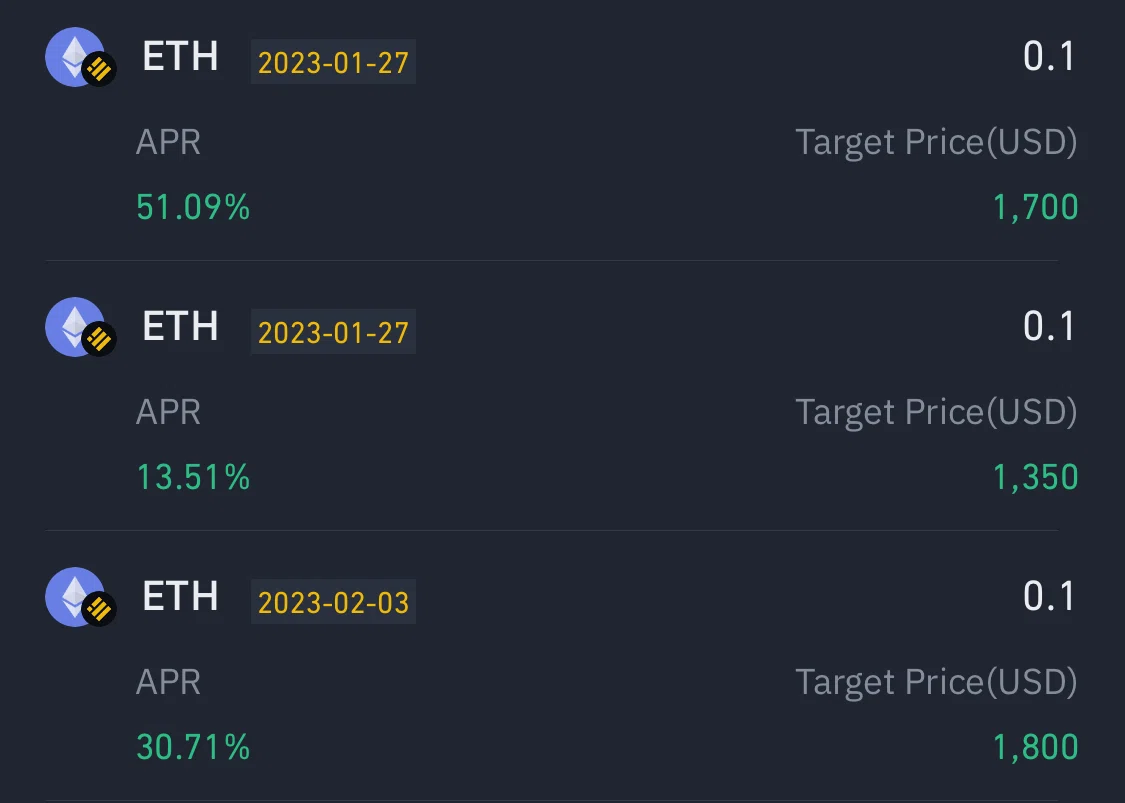Image resolution: width=1125 pixels, height=803 pixels.
Task: Tap the ETH coin icon with 13.51% APR
Action: pos(80,327)
